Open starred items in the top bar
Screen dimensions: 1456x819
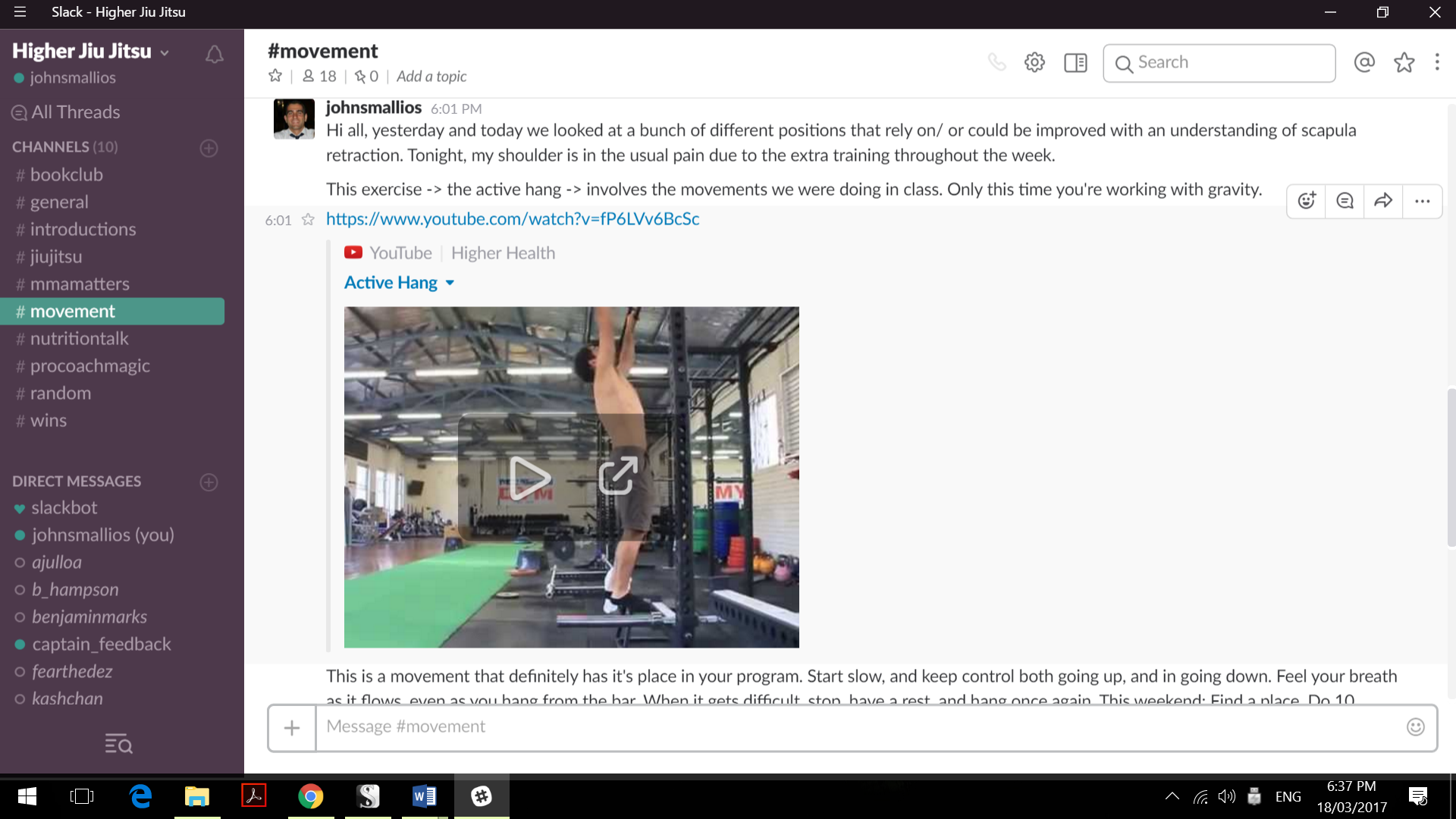pyautogui.click(x=1404, y=62)
